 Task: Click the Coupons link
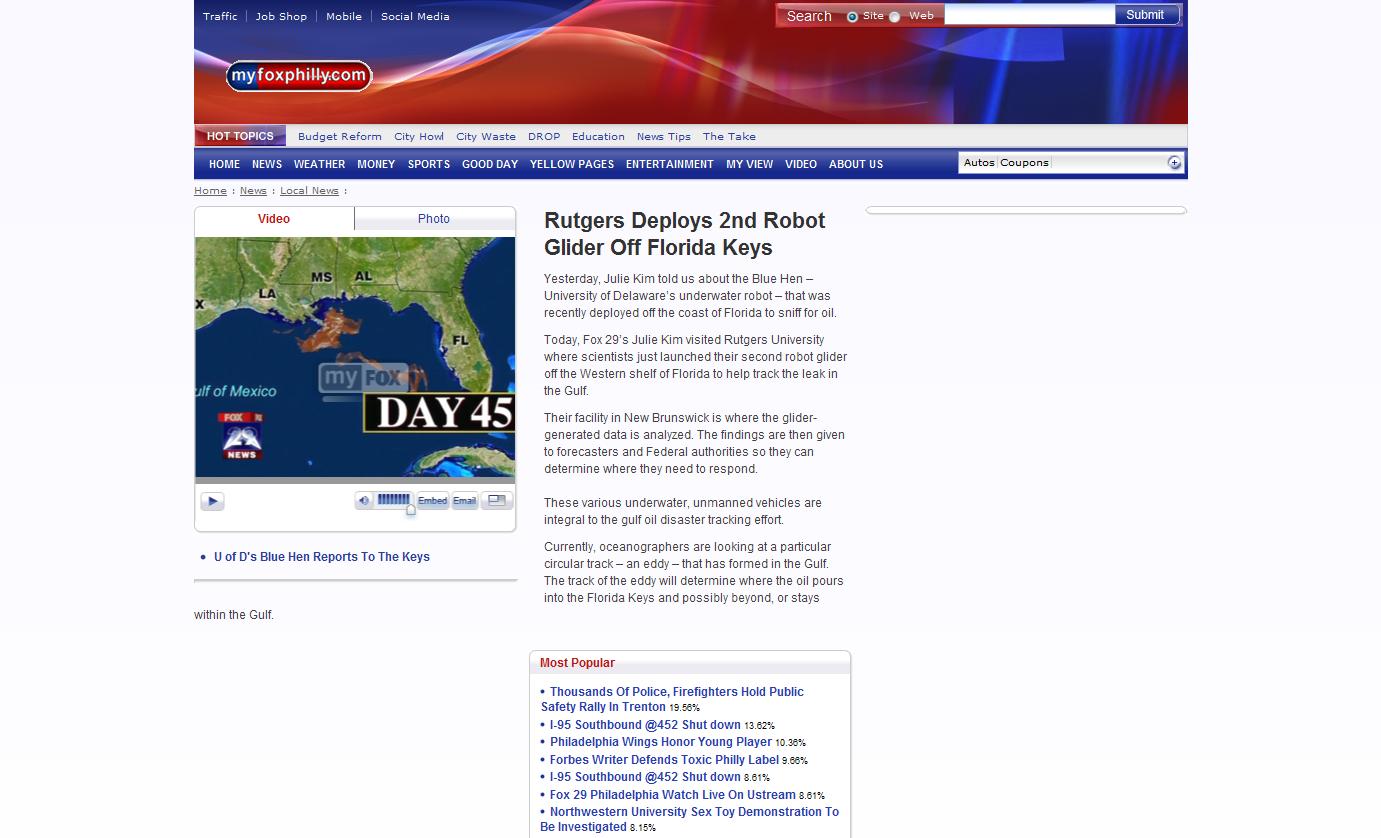point(1024,162)
